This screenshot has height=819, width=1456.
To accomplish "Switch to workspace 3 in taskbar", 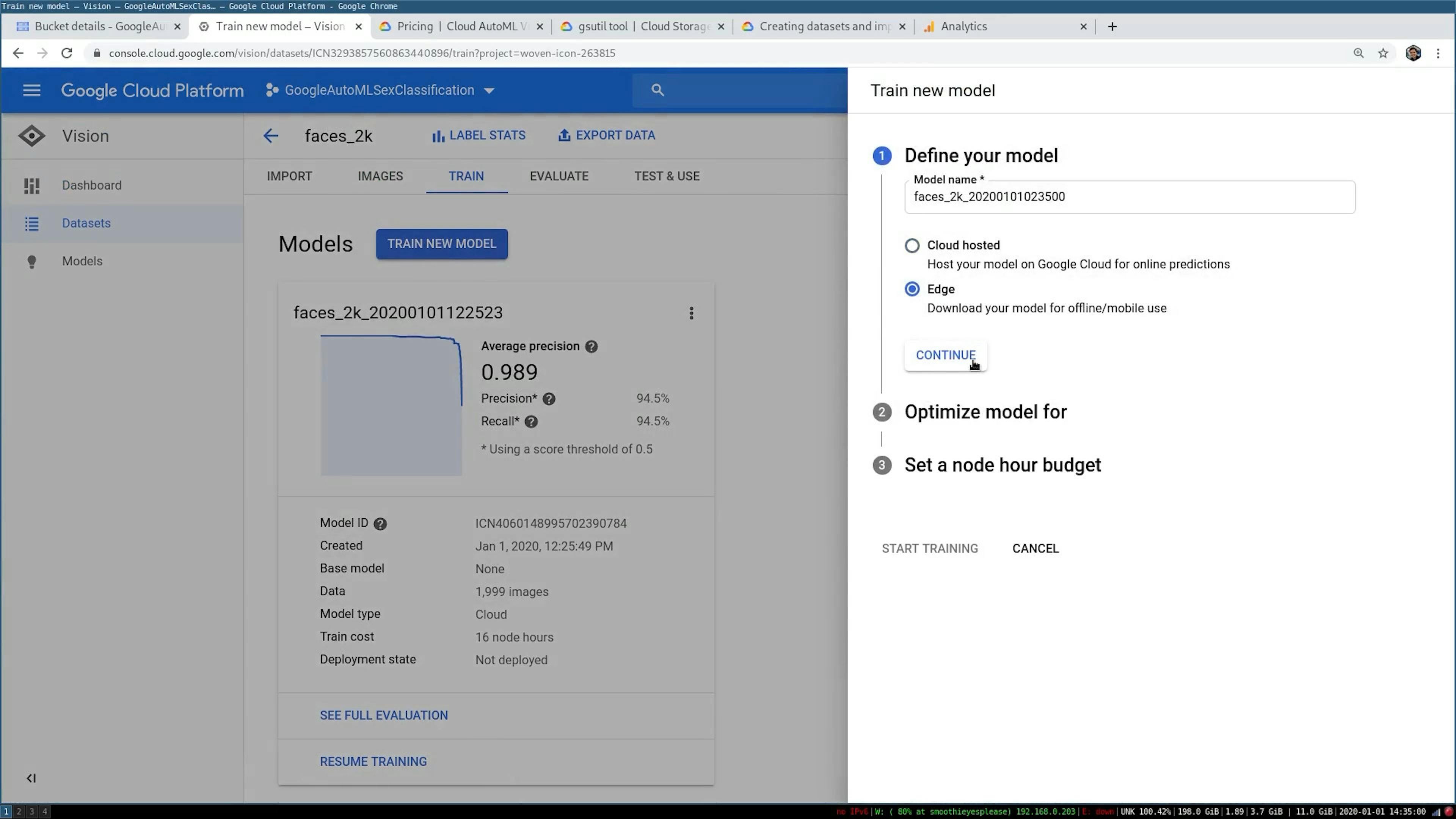I will click(31, 812).
